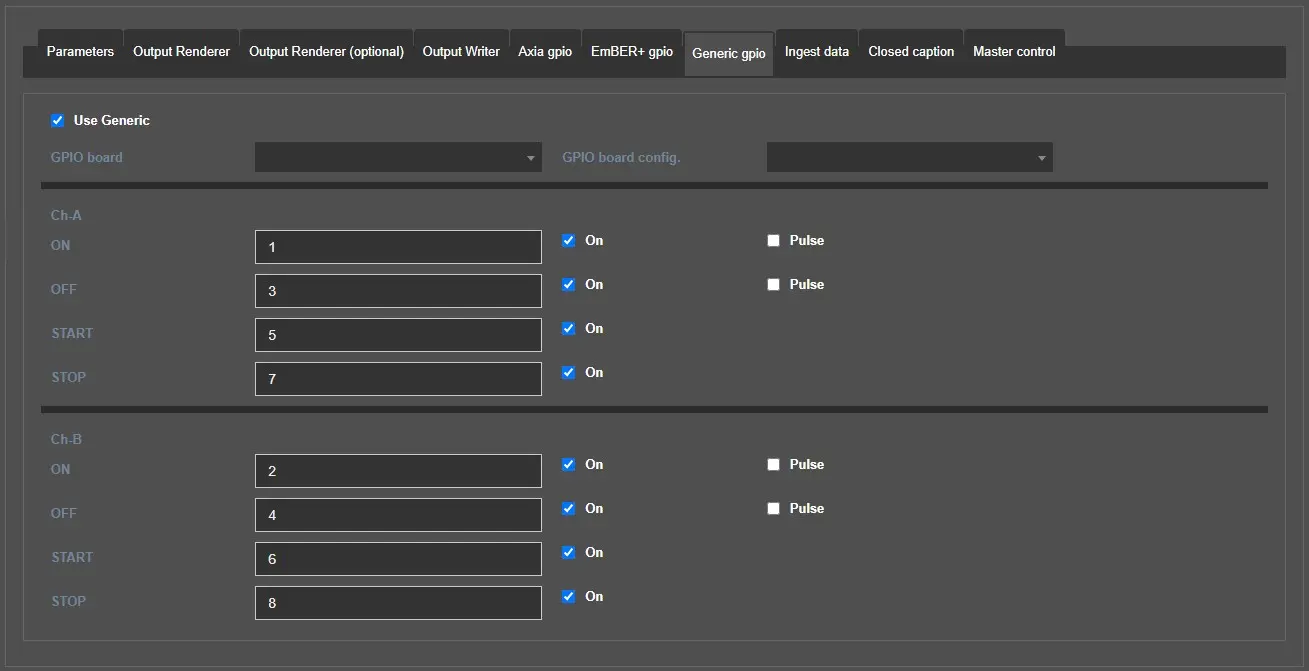Enable Pulse for Ch-A ON
1309x671 pixels.
click(x=773, y=241)
